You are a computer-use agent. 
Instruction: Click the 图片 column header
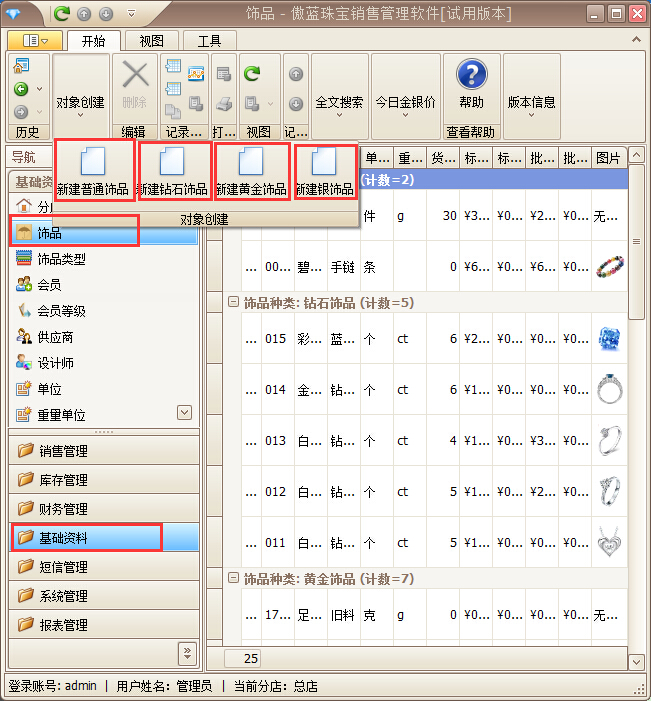(x=607, y=158)
